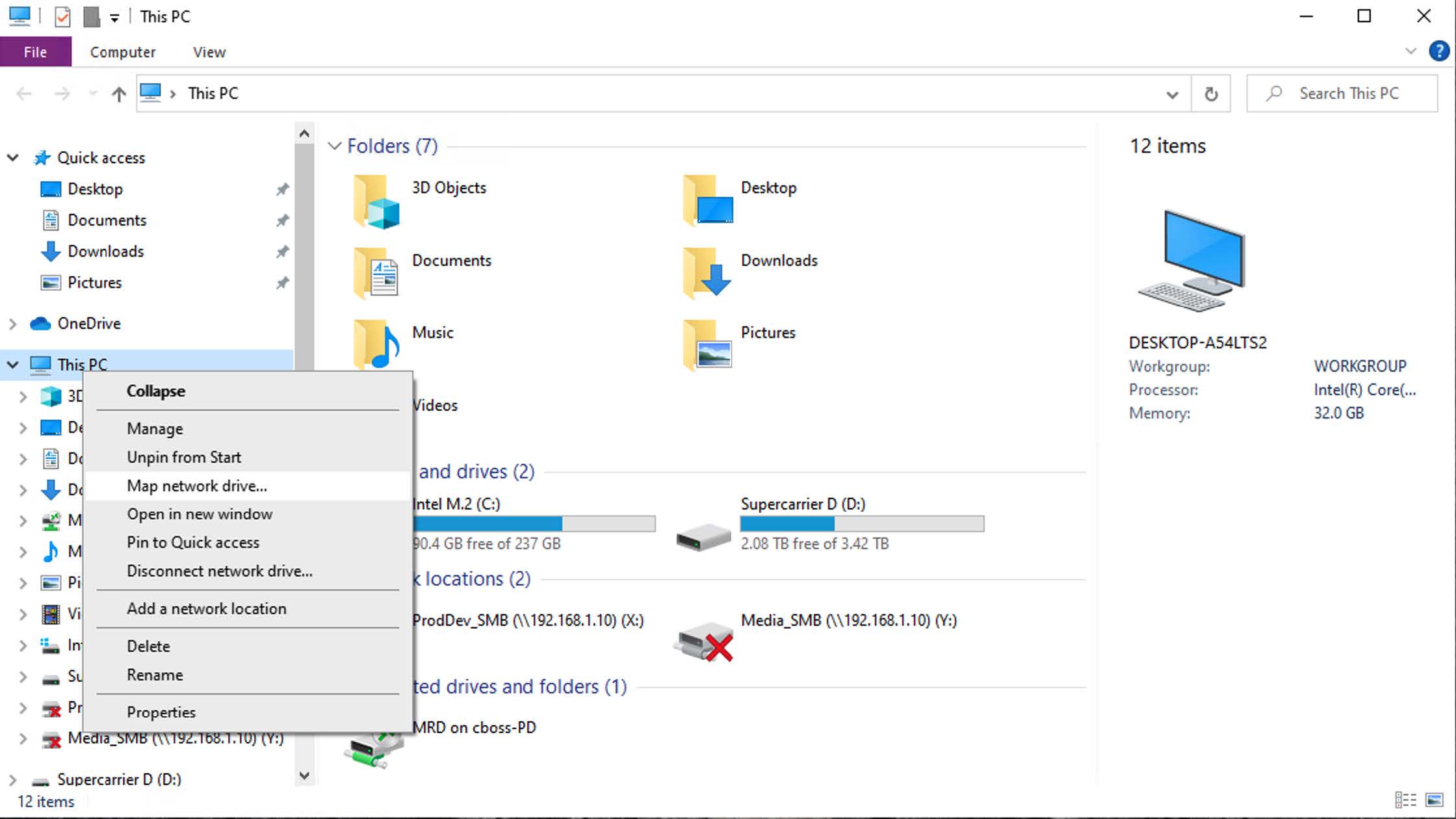This screenshot has height=819, width=1456.
Task: Choose Map network drive... from context menu
Action: point(197,486)
